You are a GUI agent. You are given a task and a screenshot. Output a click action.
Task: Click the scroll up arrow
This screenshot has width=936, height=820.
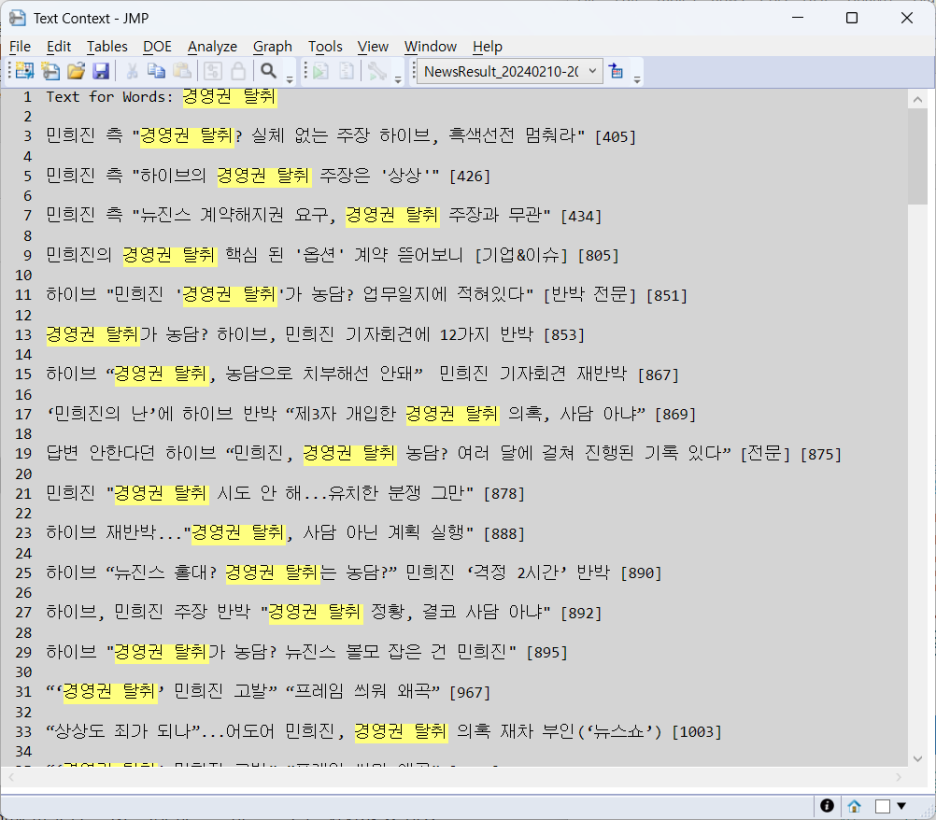click(x=917, y=100)
